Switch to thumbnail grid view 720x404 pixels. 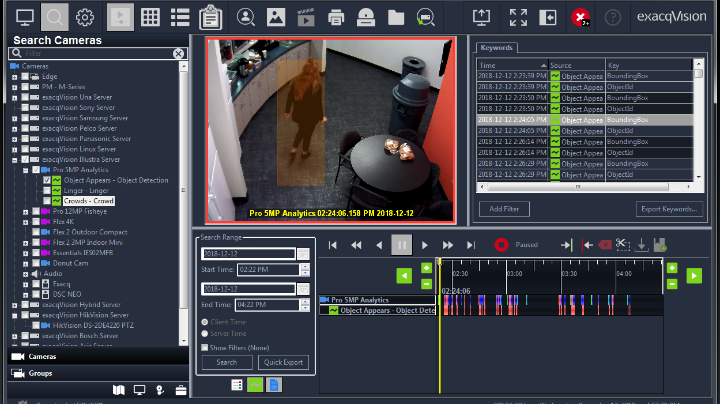pyautogui.click(x=150, y=17)
